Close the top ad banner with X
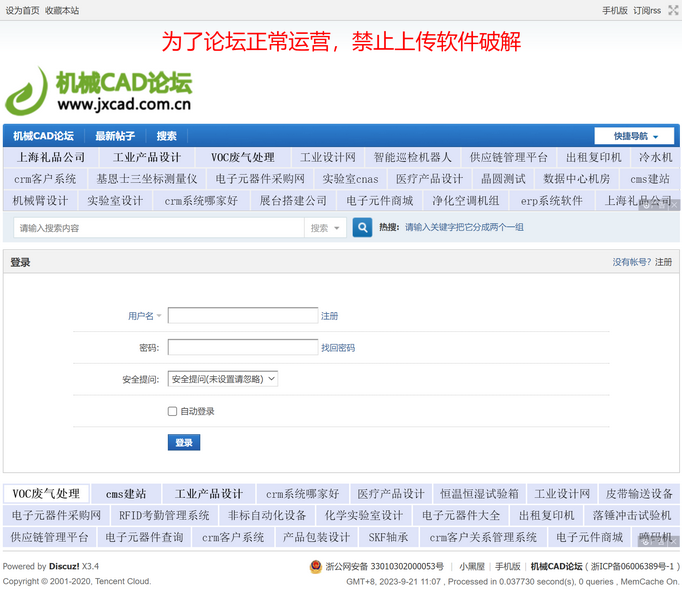 click(x=674, y=204)
